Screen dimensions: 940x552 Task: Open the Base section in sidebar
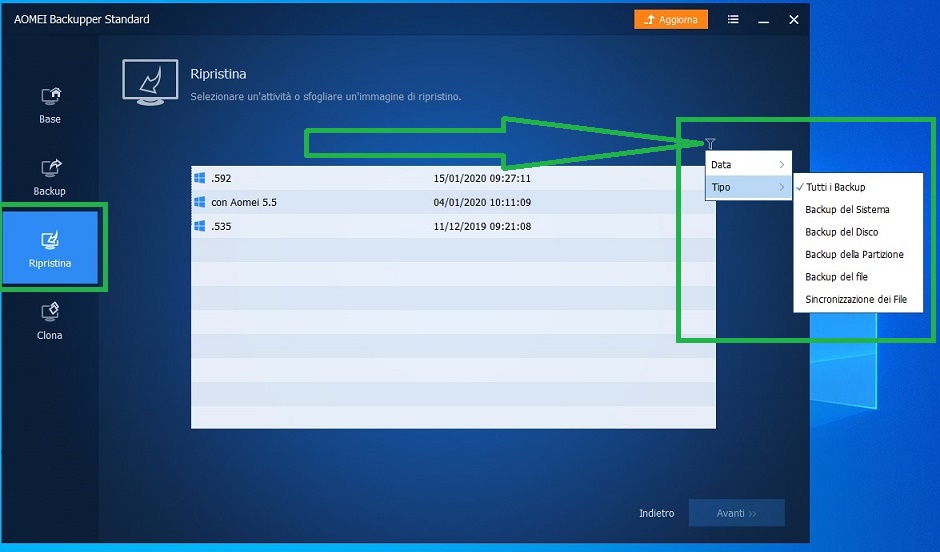[x=50, y=105]
